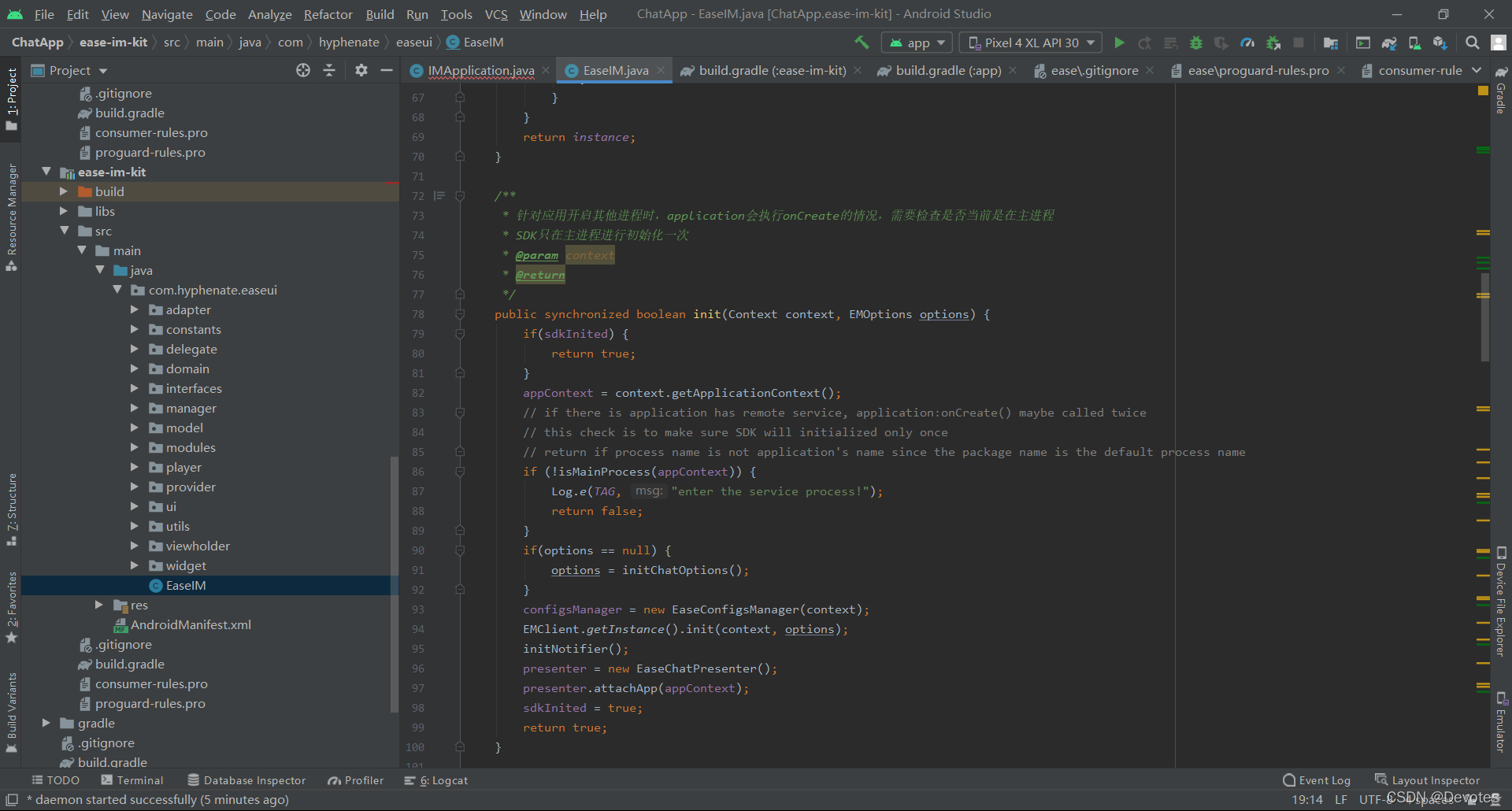Image resolution: width=1512 pixels, height=811 pixels.
Task: Click the Collapse All icon in Project panel
Action: (x=329, y=70)
